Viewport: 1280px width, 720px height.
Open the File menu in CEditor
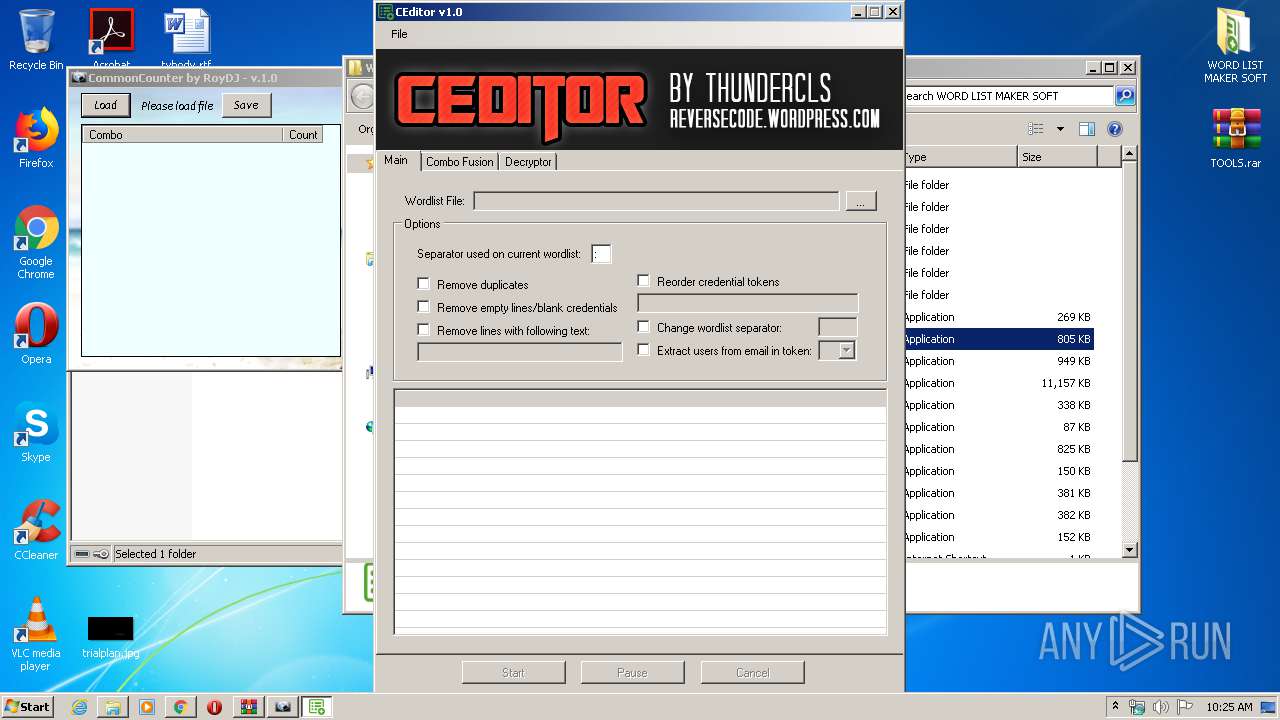399,34
